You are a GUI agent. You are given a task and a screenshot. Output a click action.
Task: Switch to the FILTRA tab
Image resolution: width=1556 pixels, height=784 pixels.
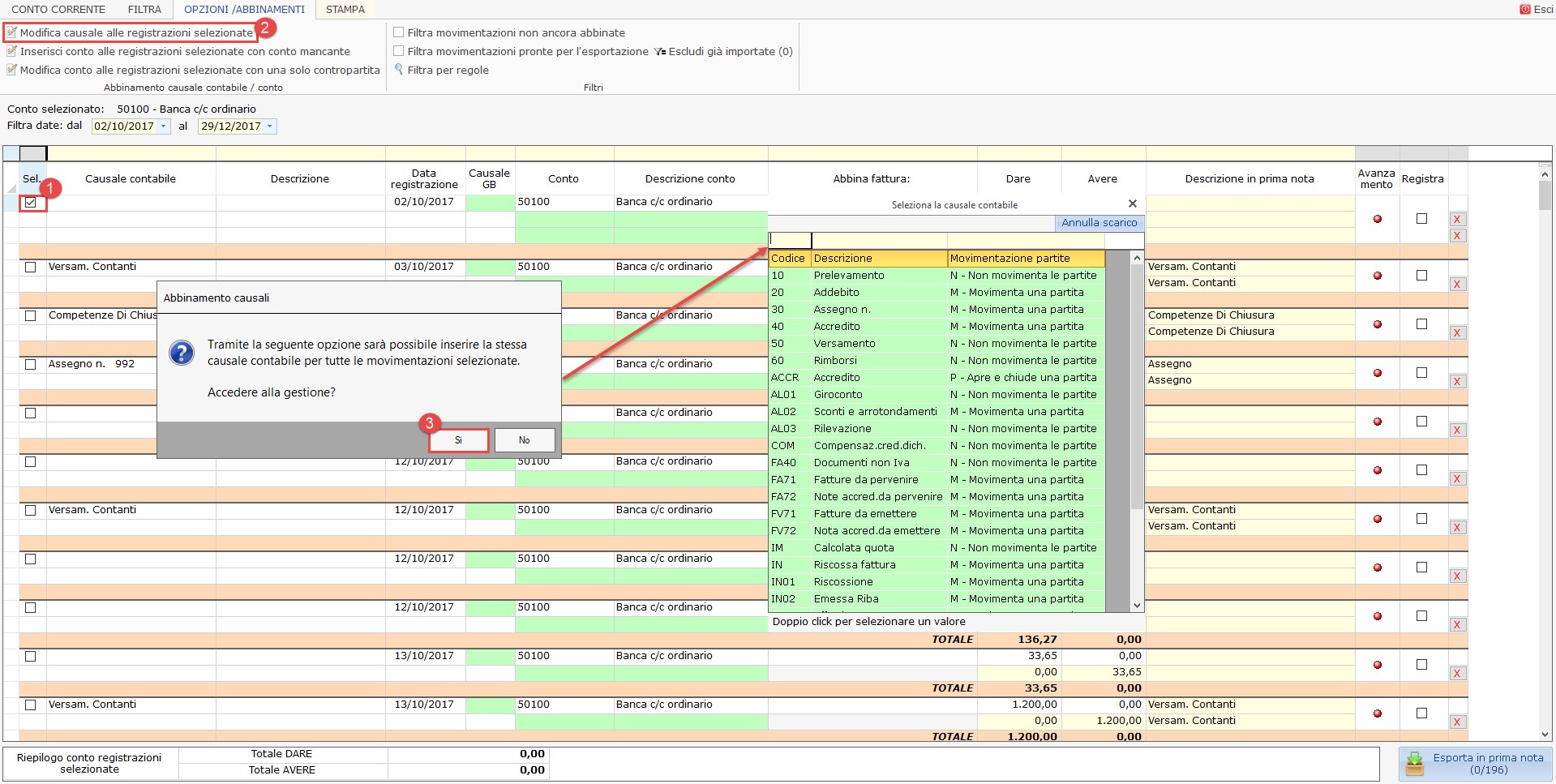[x=144, y=10]
